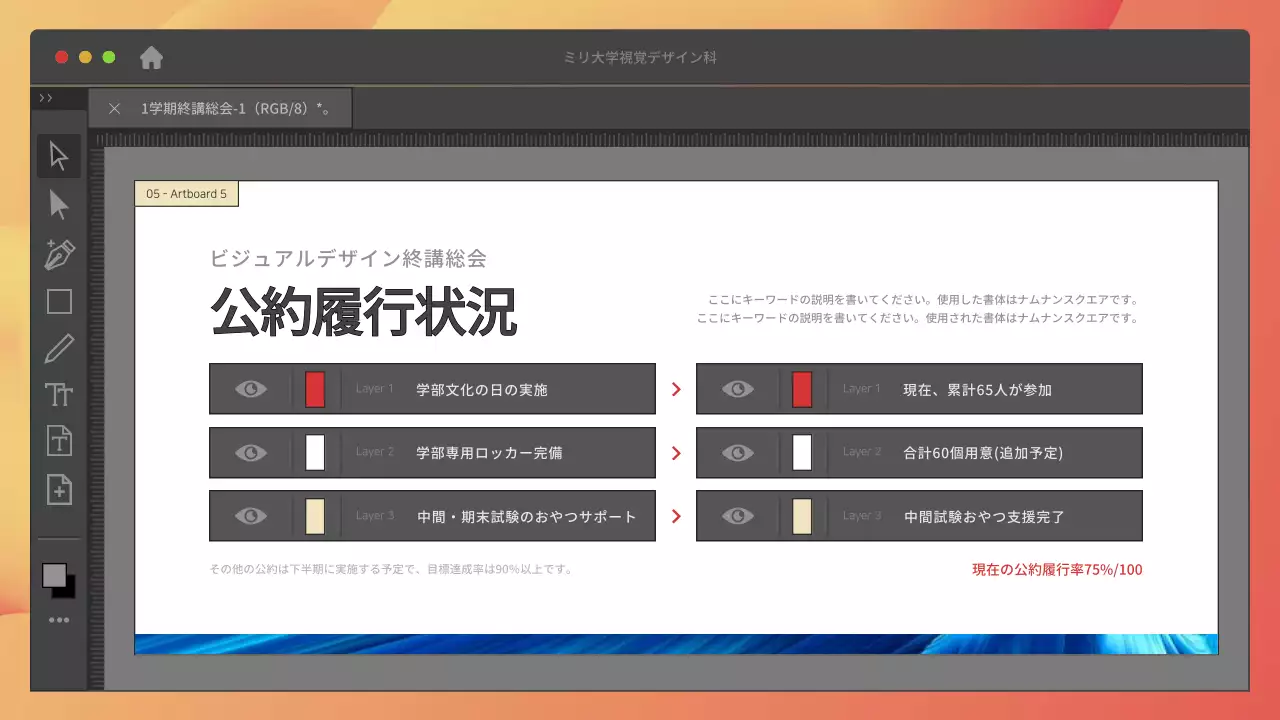This screenshot has width=1280, height=720.
Task: Click the New Artboard icon in the toolbar
Action: coord(59,487)
